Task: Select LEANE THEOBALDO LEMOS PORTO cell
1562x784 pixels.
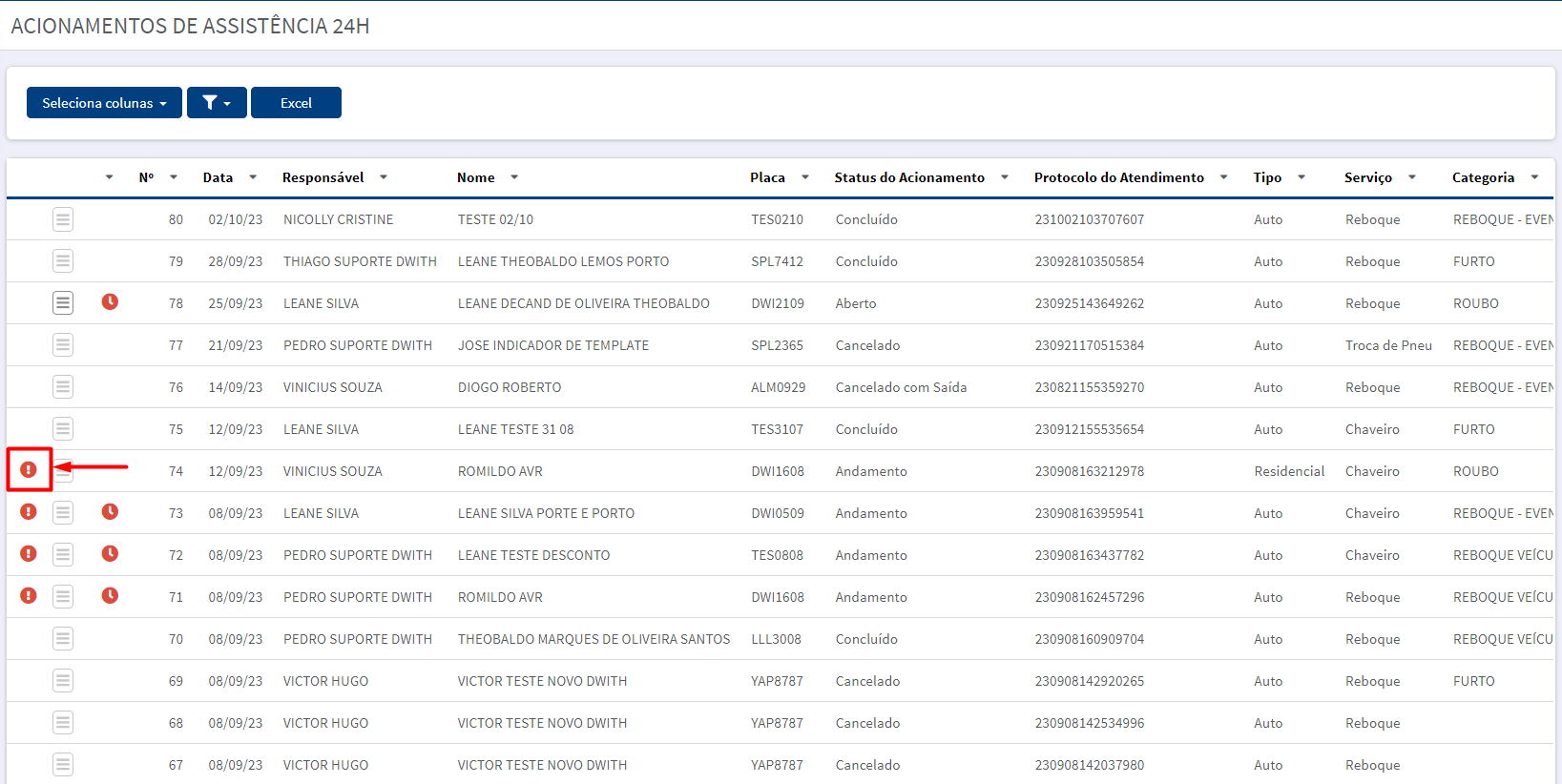Action: 563,261
